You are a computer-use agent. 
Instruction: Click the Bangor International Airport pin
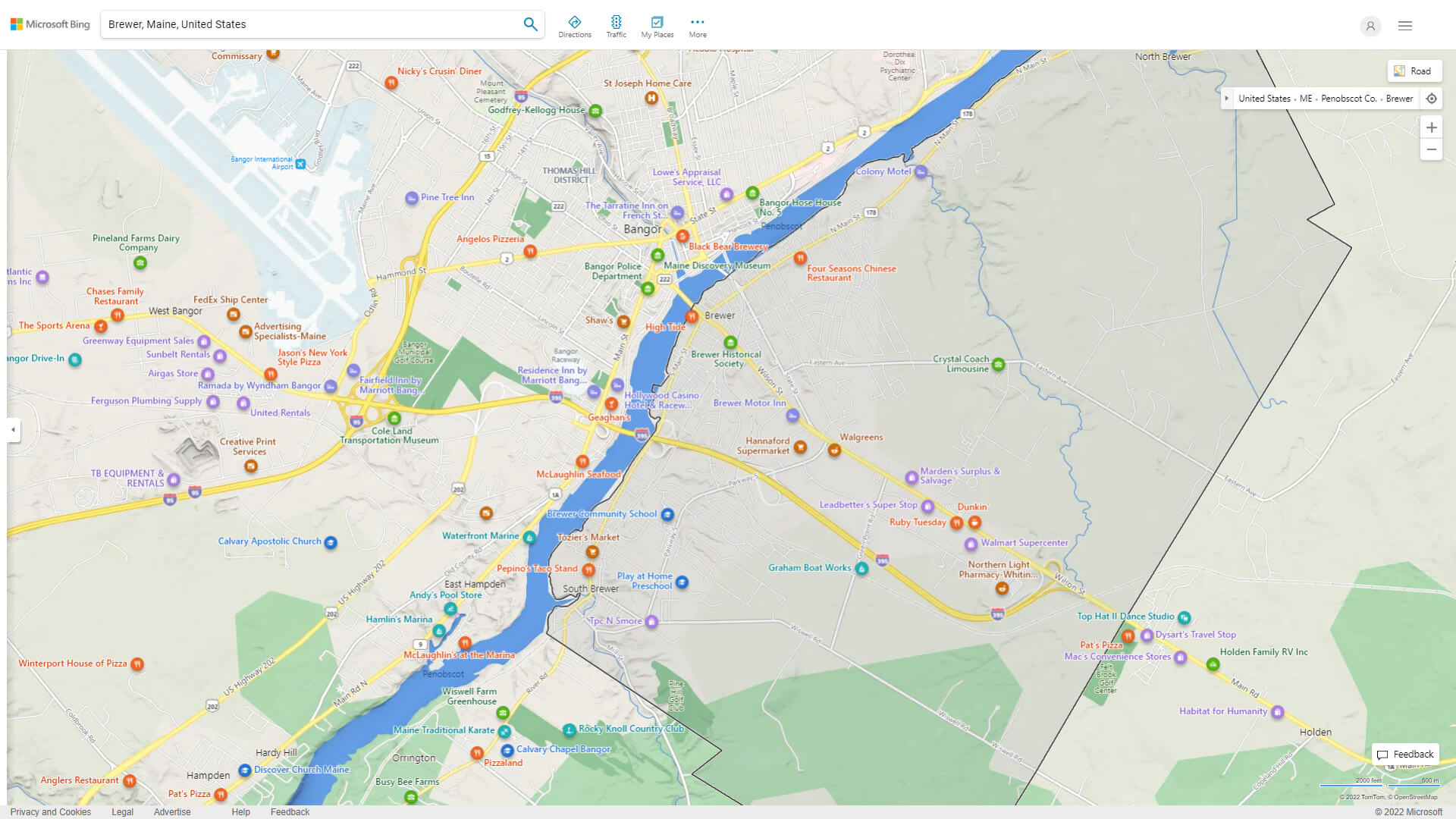(300, 164)
